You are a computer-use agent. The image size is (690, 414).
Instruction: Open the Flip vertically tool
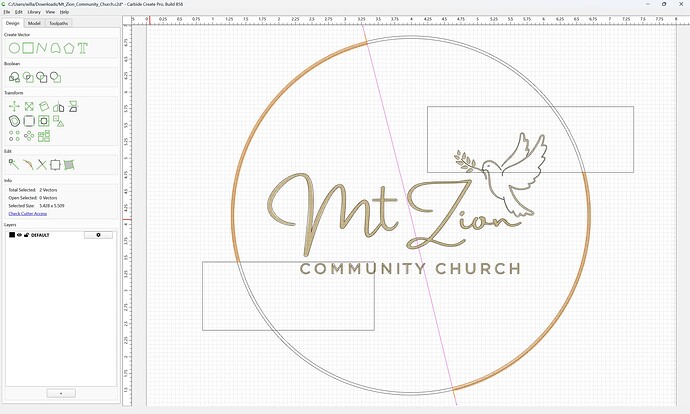pos(73,106)
